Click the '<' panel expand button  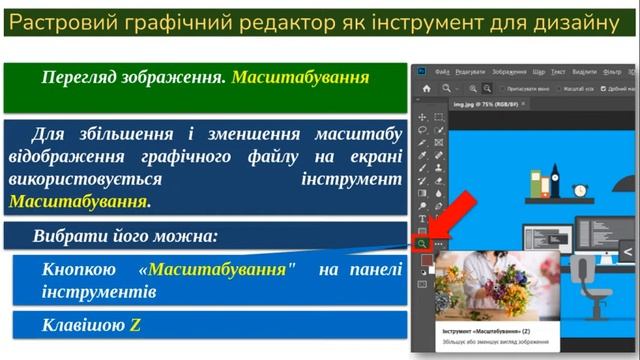tap(628, 252)
